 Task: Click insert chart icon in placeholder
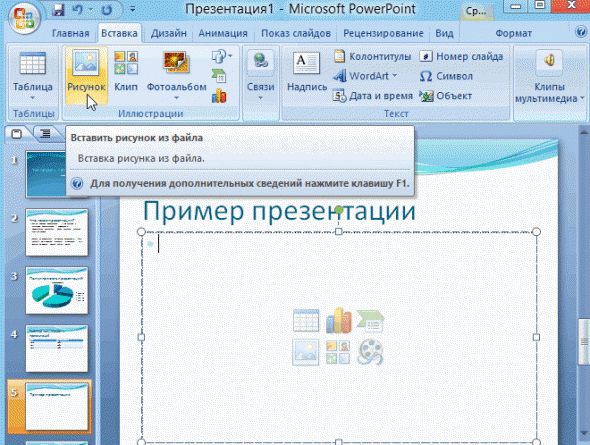(339, 320)
